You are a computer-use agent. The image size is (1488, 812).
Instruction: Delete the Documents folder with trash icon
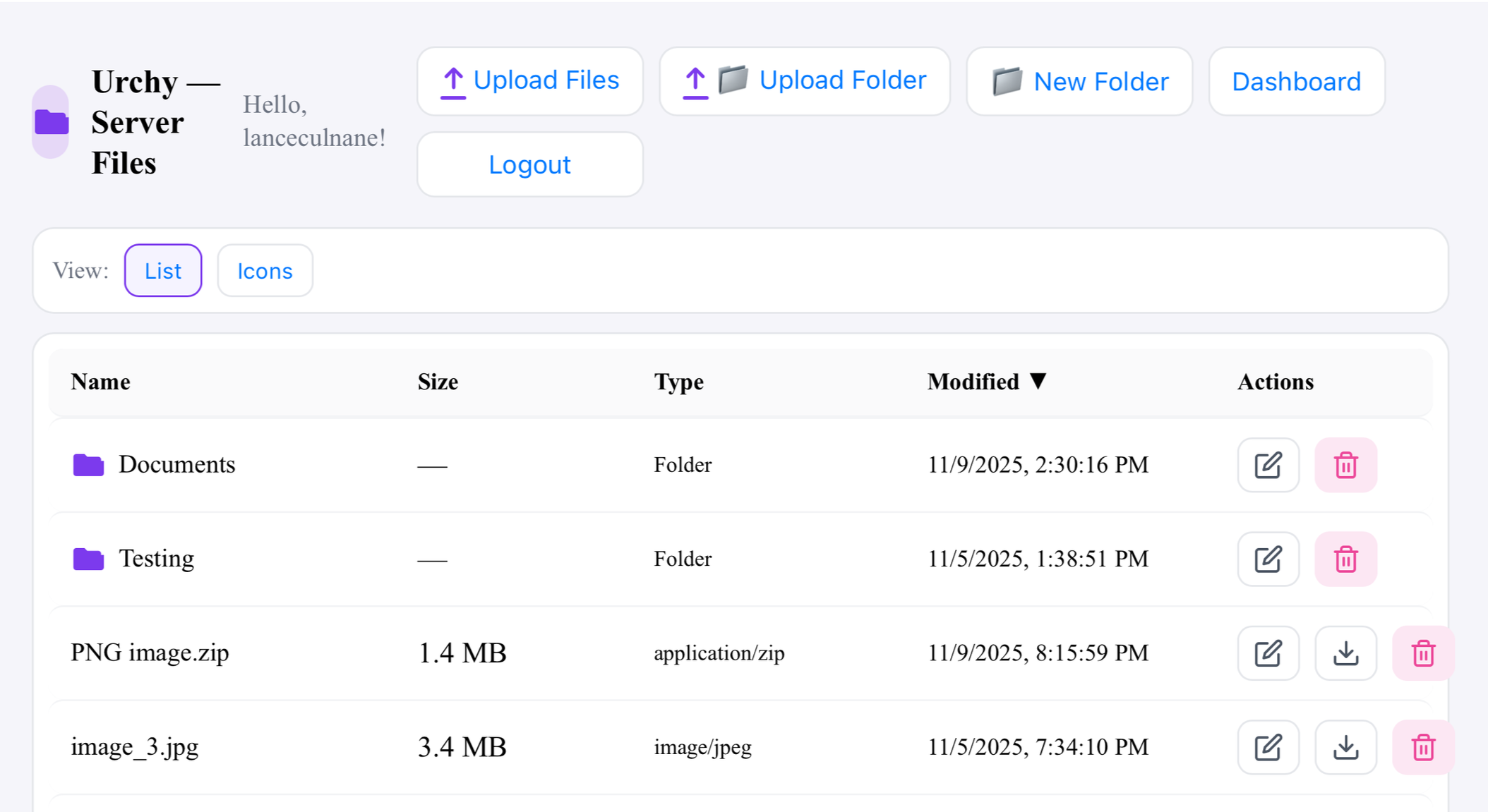1345,465
